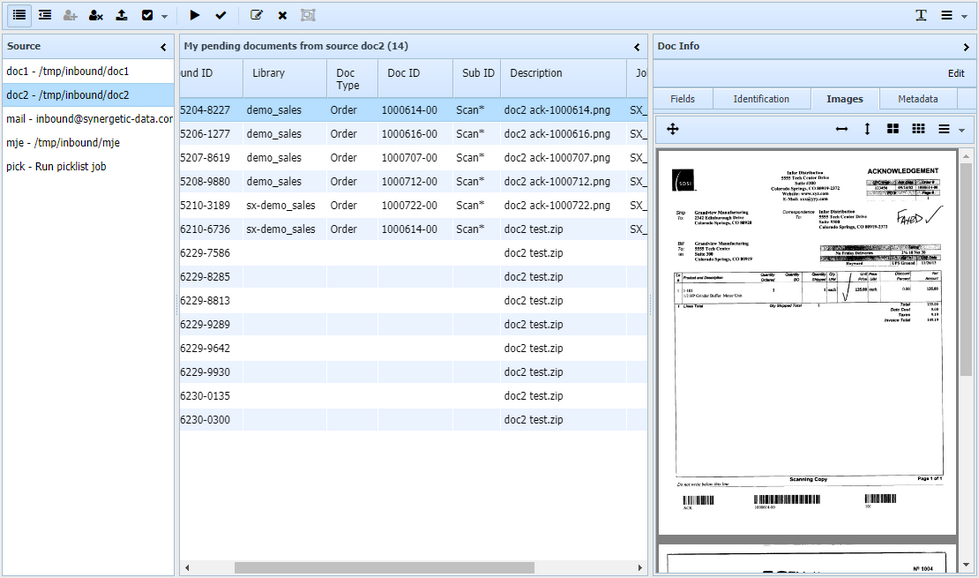Click the remove user icon
Screen dimensions: 979x578
coord(96,15)
